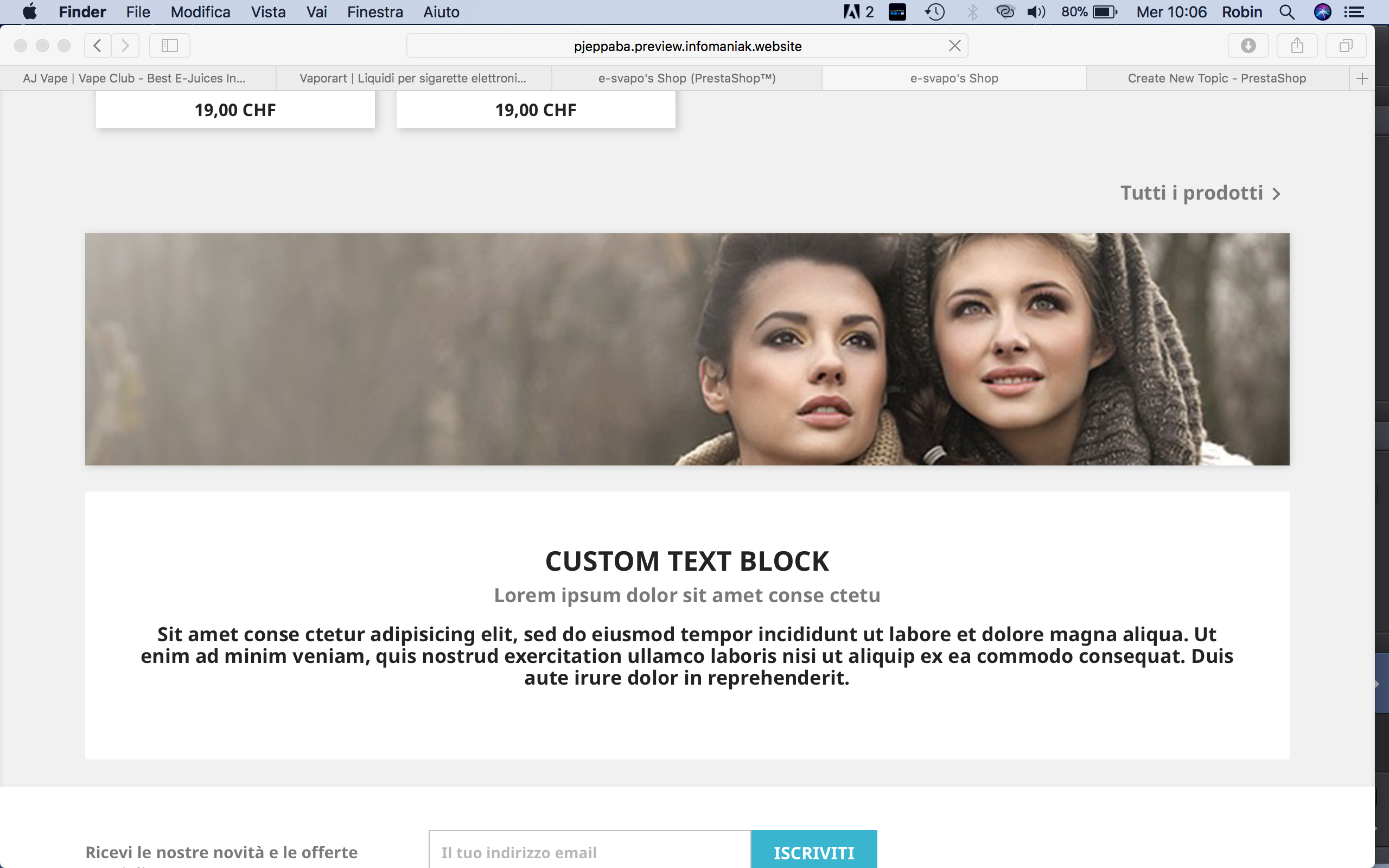Open the Siri icon in the menu bar
This screenshot has height=868, width=1389.
pyautogui.click(x=1322, y=12)
